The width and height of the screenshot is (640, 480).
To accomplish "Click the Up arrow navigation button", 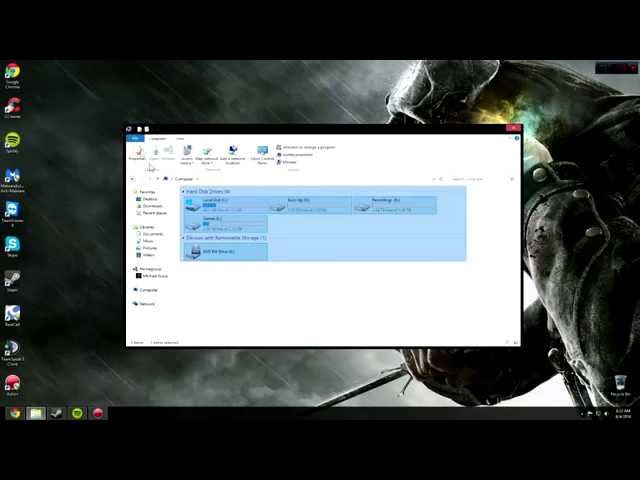I will pos(158,179).
